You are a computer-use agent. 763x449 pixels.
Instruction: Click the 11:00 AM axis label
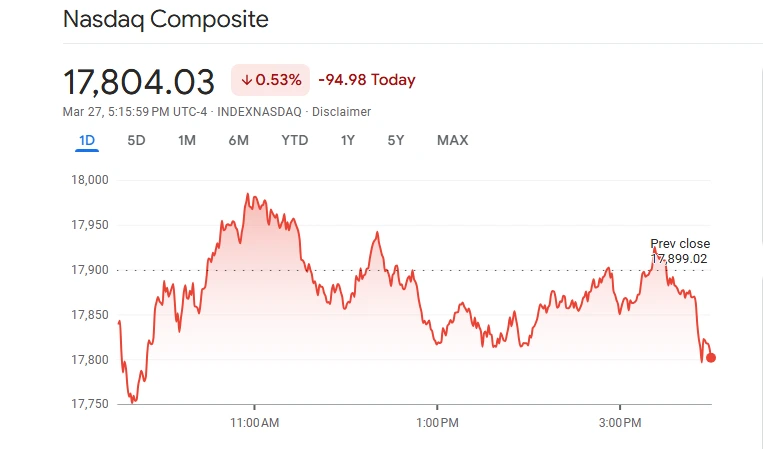[x=255, y=423]
